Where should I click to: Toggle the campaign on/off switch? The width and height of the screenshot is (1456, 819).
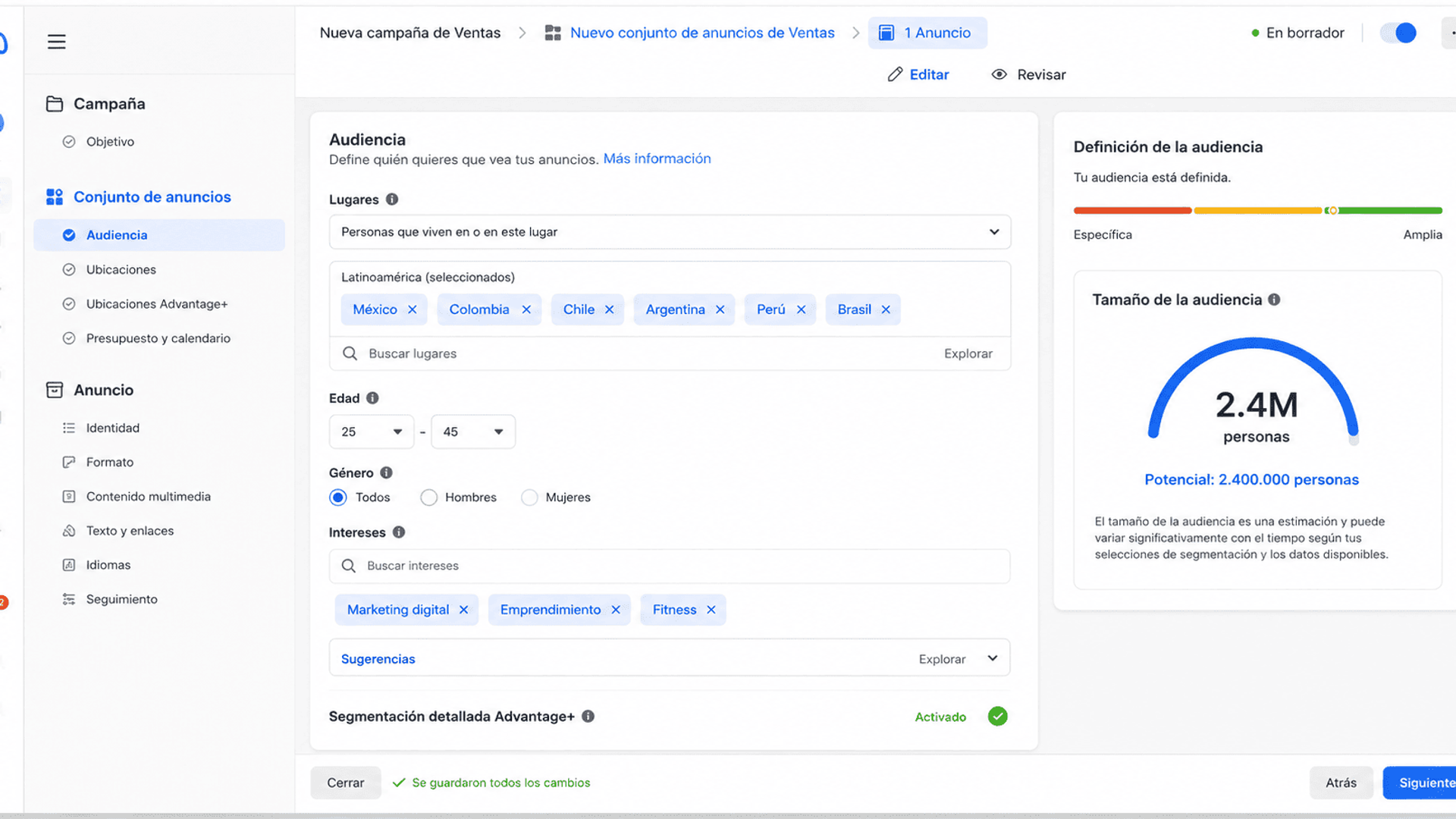1398,33
